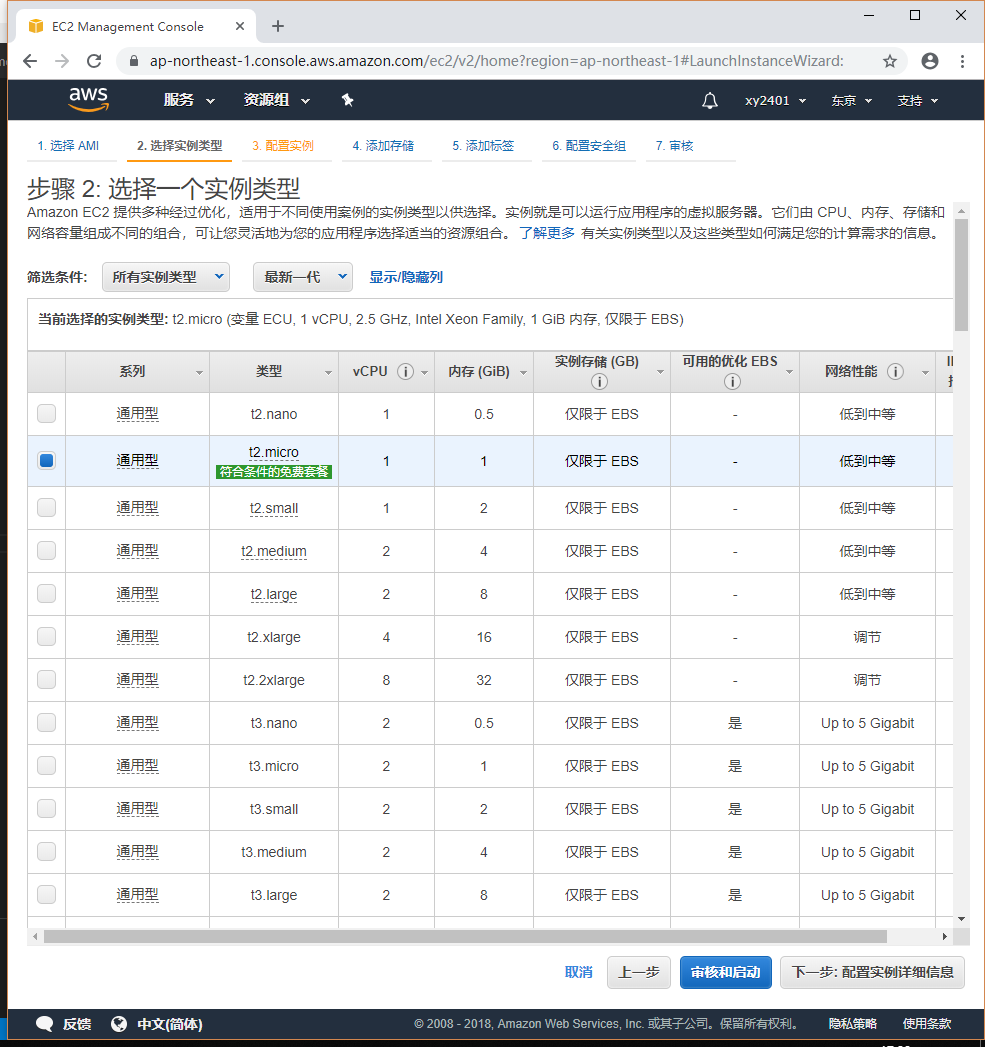Click the 使用条款 footer link
Screen dimensions: 985x1047
point(927,1024)
